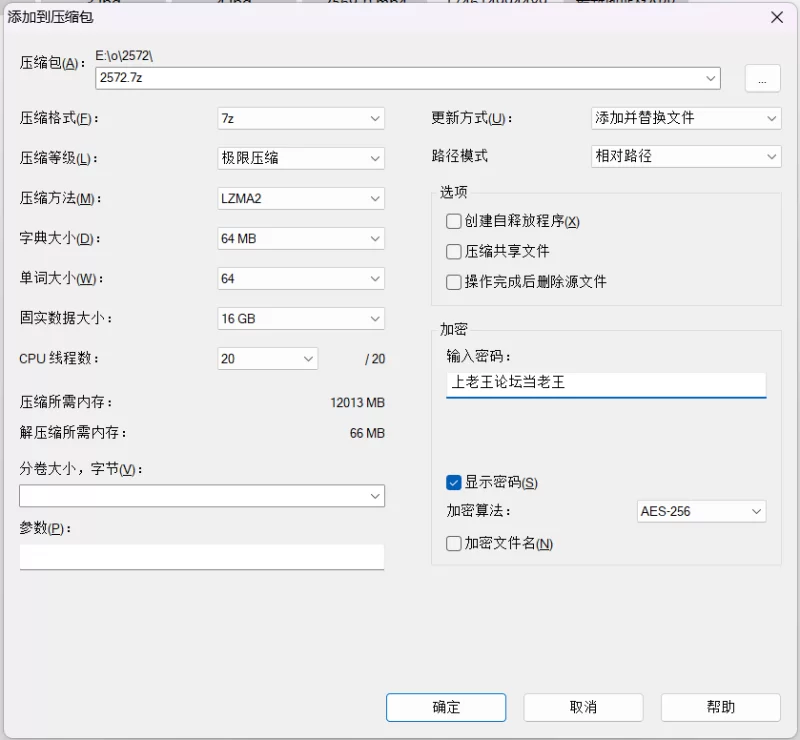Click the parameters 参数 input field
This screenshot has height=740, width=800.
click(202, 557)
